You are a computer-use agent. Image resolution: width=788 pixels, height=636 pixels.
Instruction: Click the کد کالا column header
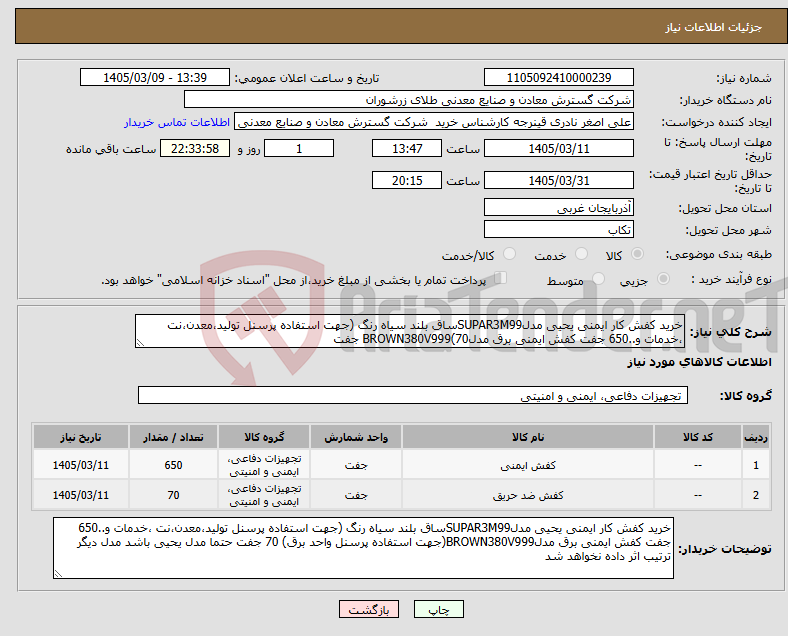point(698,437)
